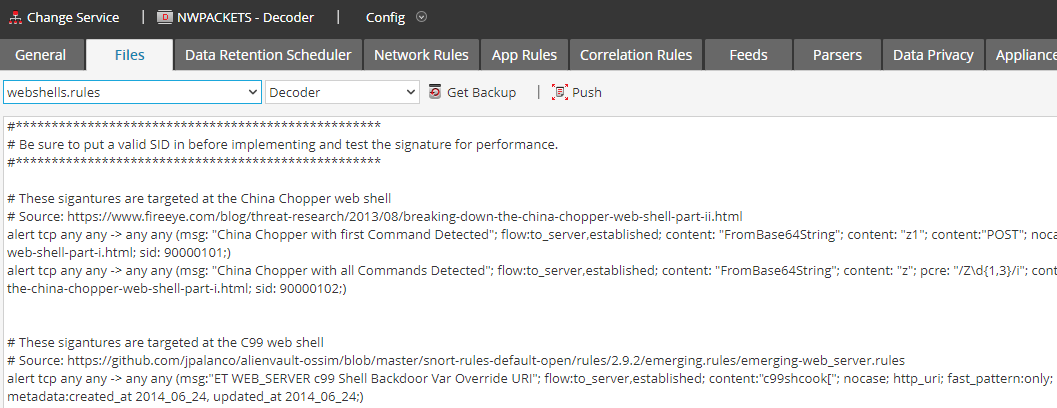
Task: Click the Get Backup icon
Action: [x=435, y=92]
